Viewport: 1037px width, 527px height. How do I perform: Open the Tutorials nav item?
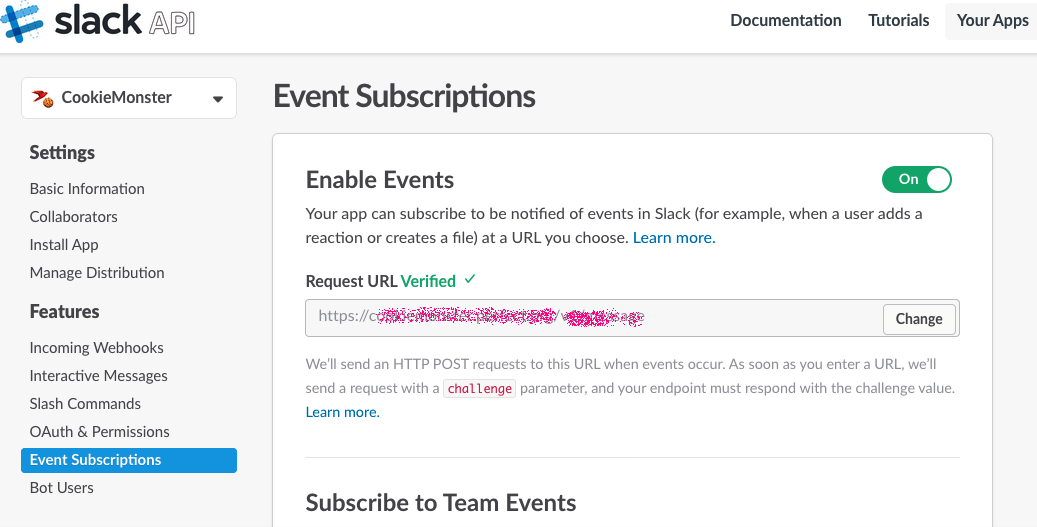tap(898, 20)
